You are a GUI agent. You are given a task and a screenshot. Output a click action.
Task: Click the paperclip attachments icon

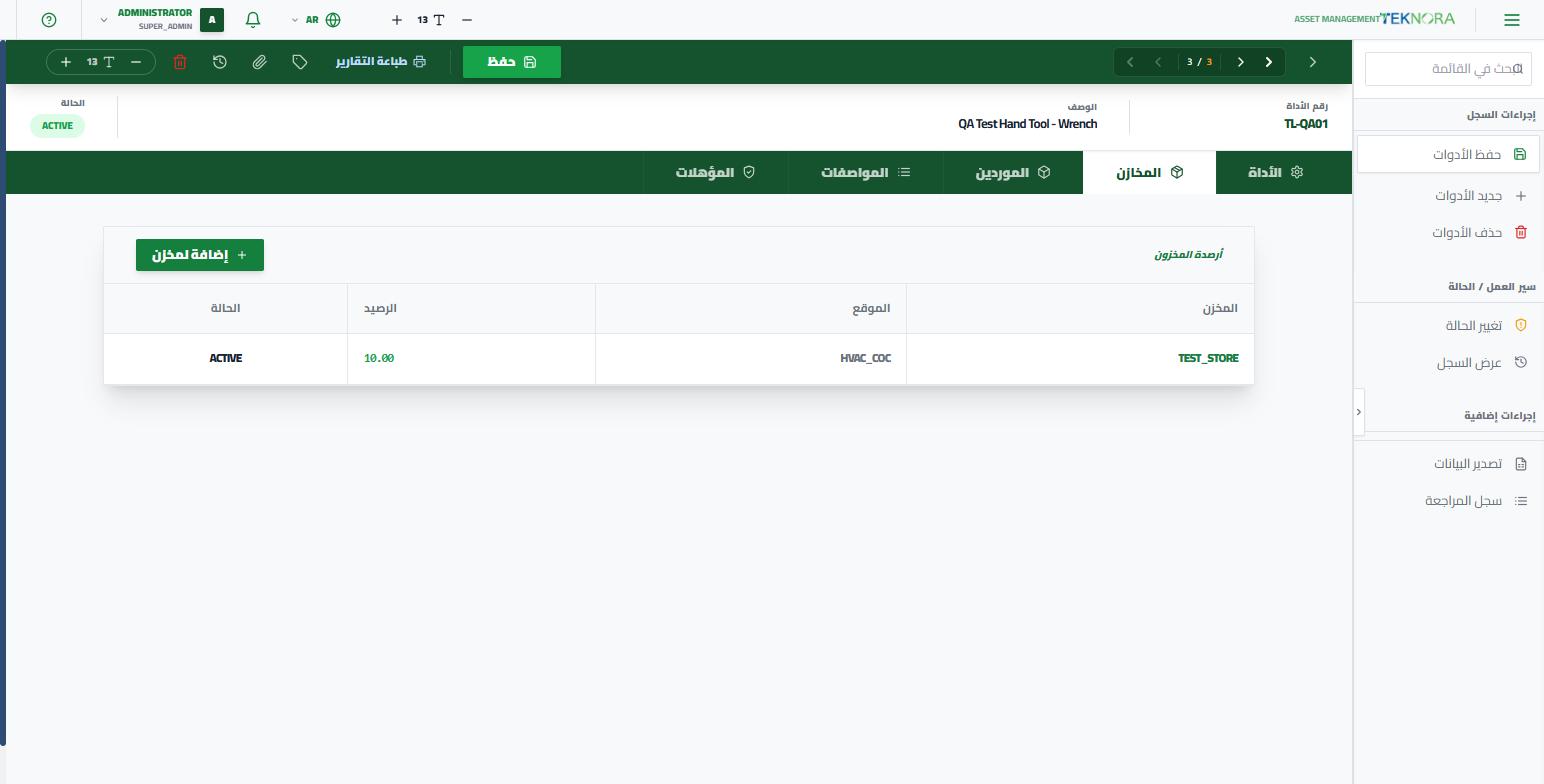pos(259,62)
